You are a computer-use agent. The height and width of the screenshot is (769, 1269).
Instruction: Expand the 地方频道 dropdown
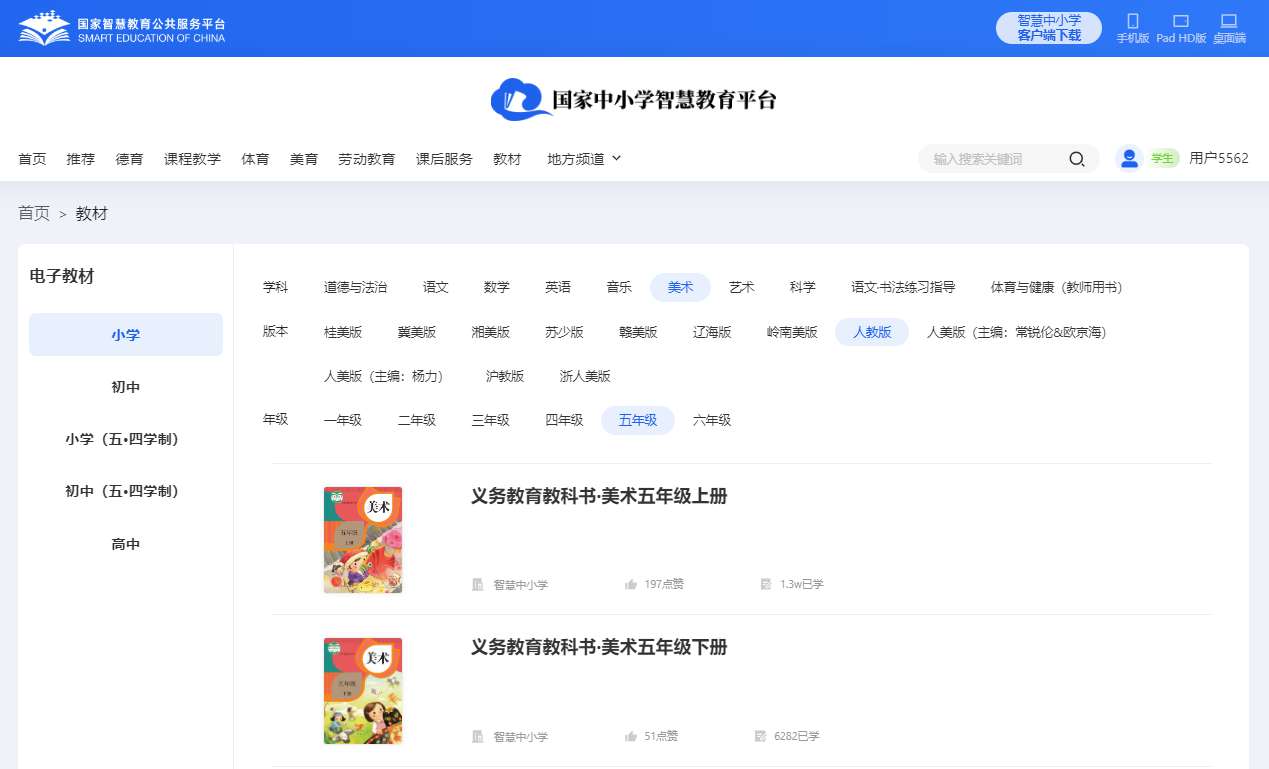584,159
